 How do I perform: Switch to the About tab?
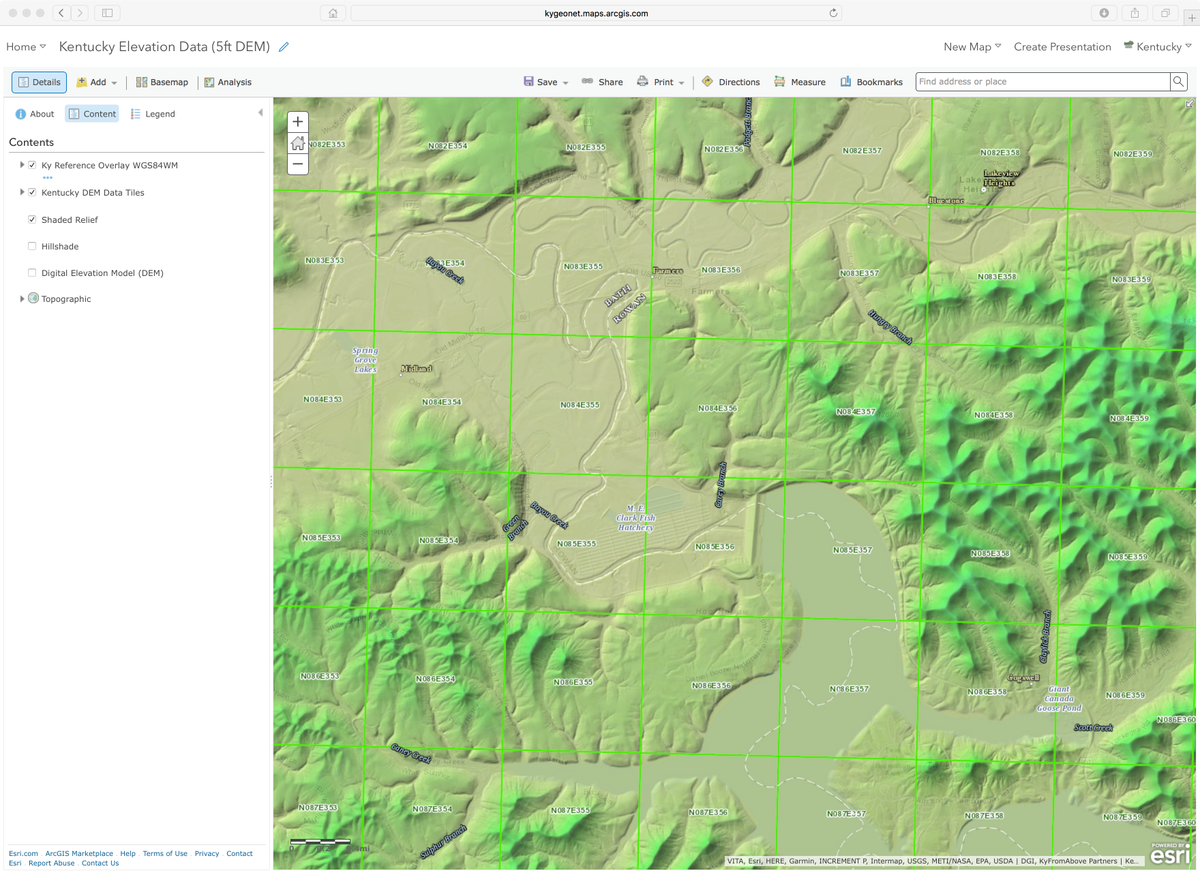pyautogui.click(x=35, y=114)
